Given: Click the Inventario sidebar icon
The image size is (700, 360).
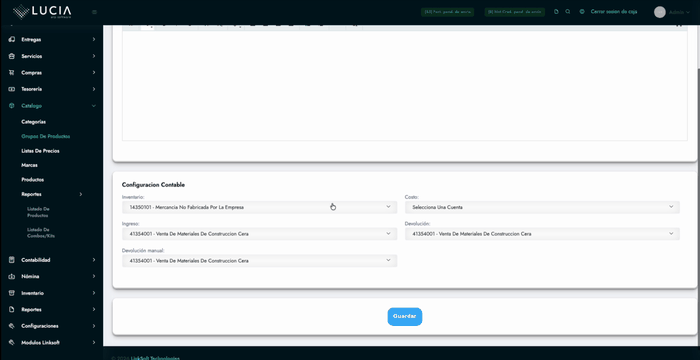Looking at the screenshot, I should click(x=12, y=293).
